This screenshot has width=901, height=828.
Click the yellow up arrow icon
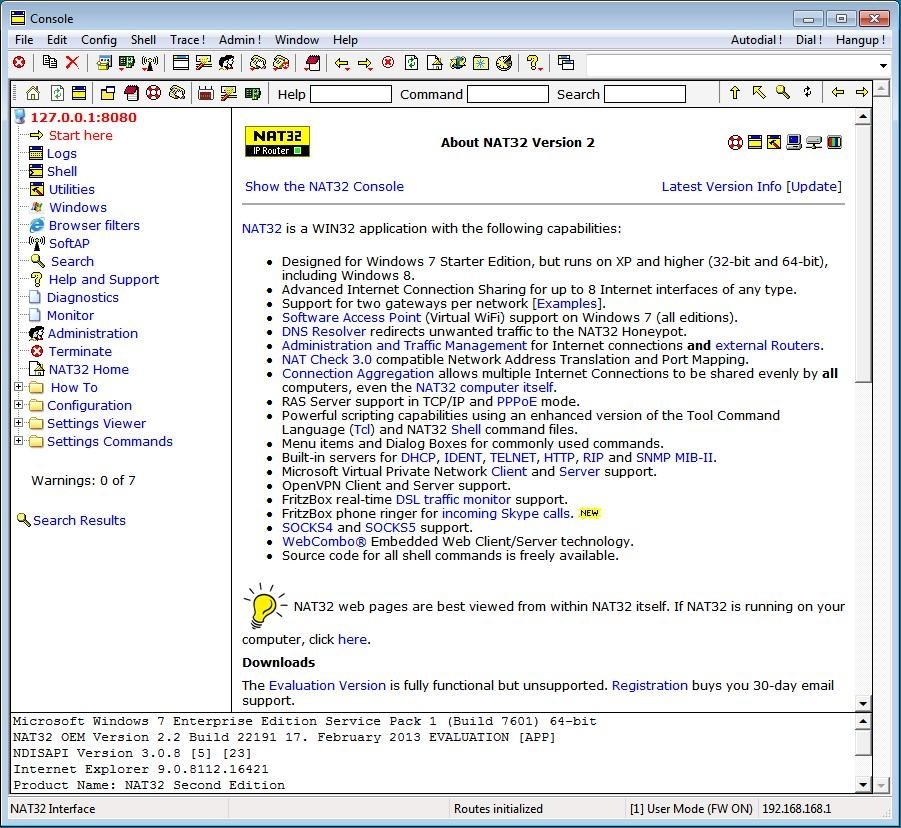(x=735, y=93)
